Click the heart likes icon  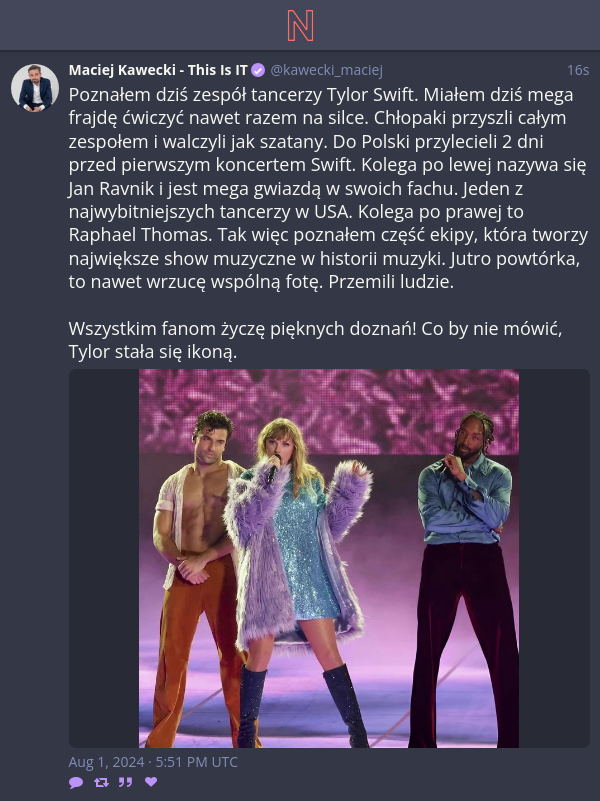(151, 782)
